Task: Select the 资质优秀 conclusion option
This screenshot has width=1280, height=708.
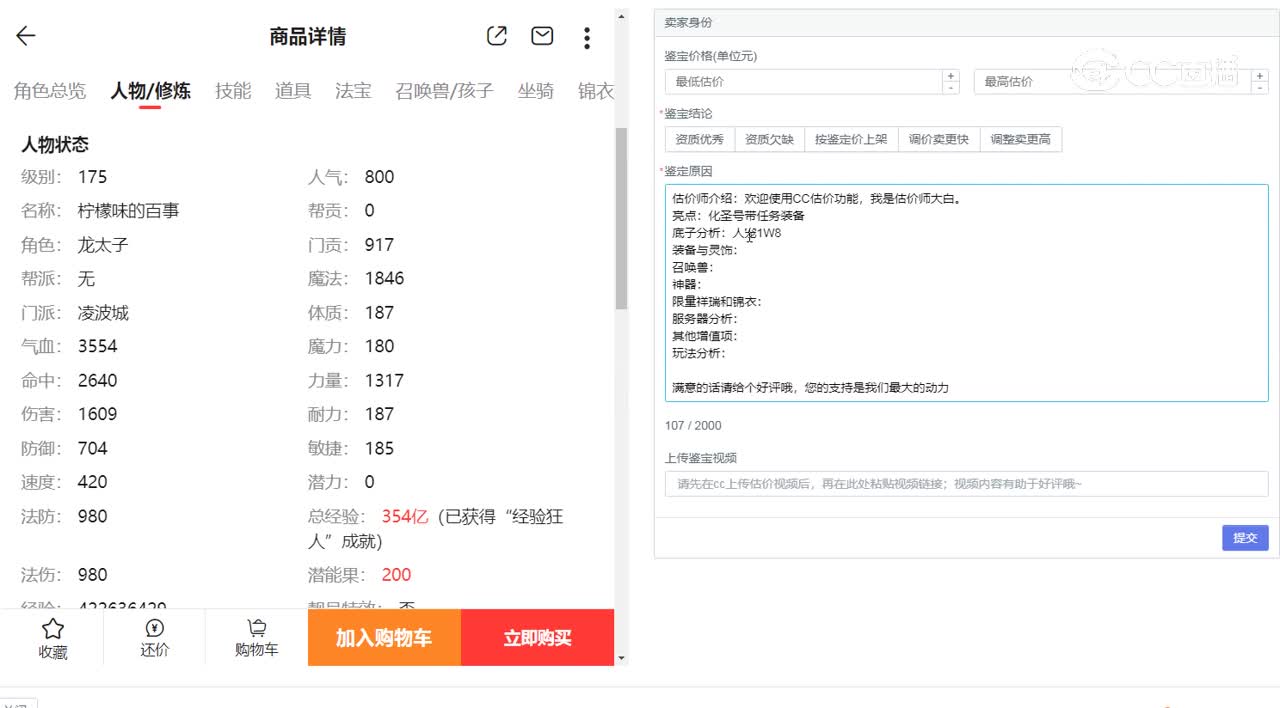Action: pos(698,139)
